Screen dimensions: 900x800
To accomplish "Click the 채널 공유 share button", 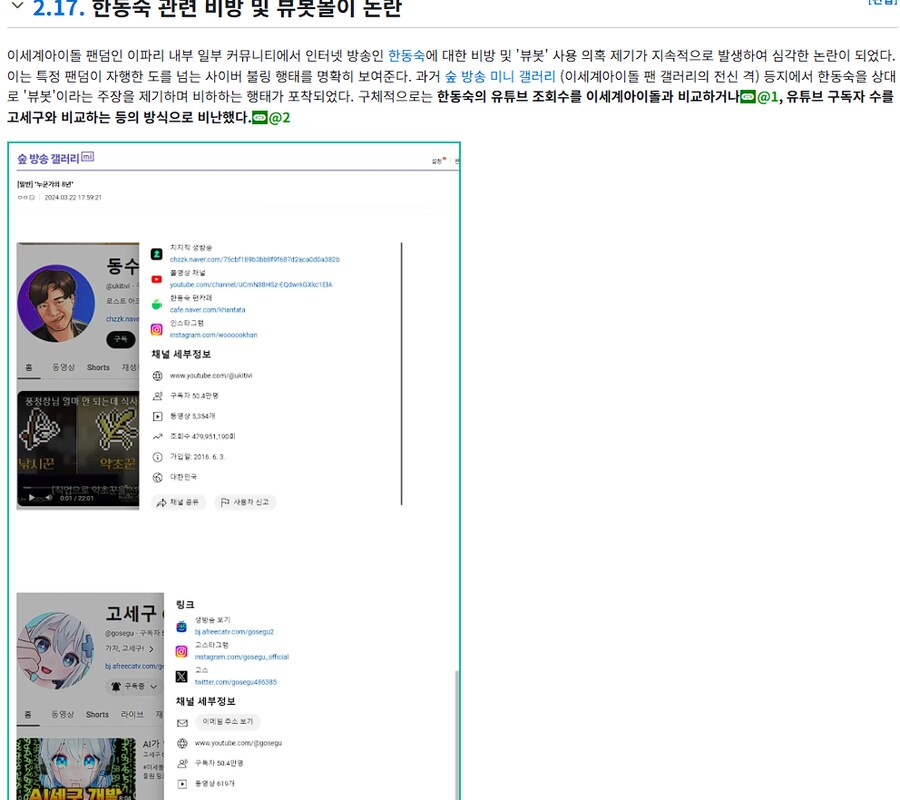I will coord(178,502).
